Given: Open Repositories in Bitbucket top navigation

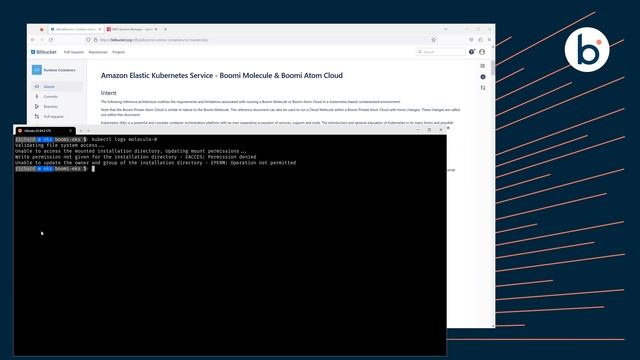Looking at the screenshot, I should (98, 52).
